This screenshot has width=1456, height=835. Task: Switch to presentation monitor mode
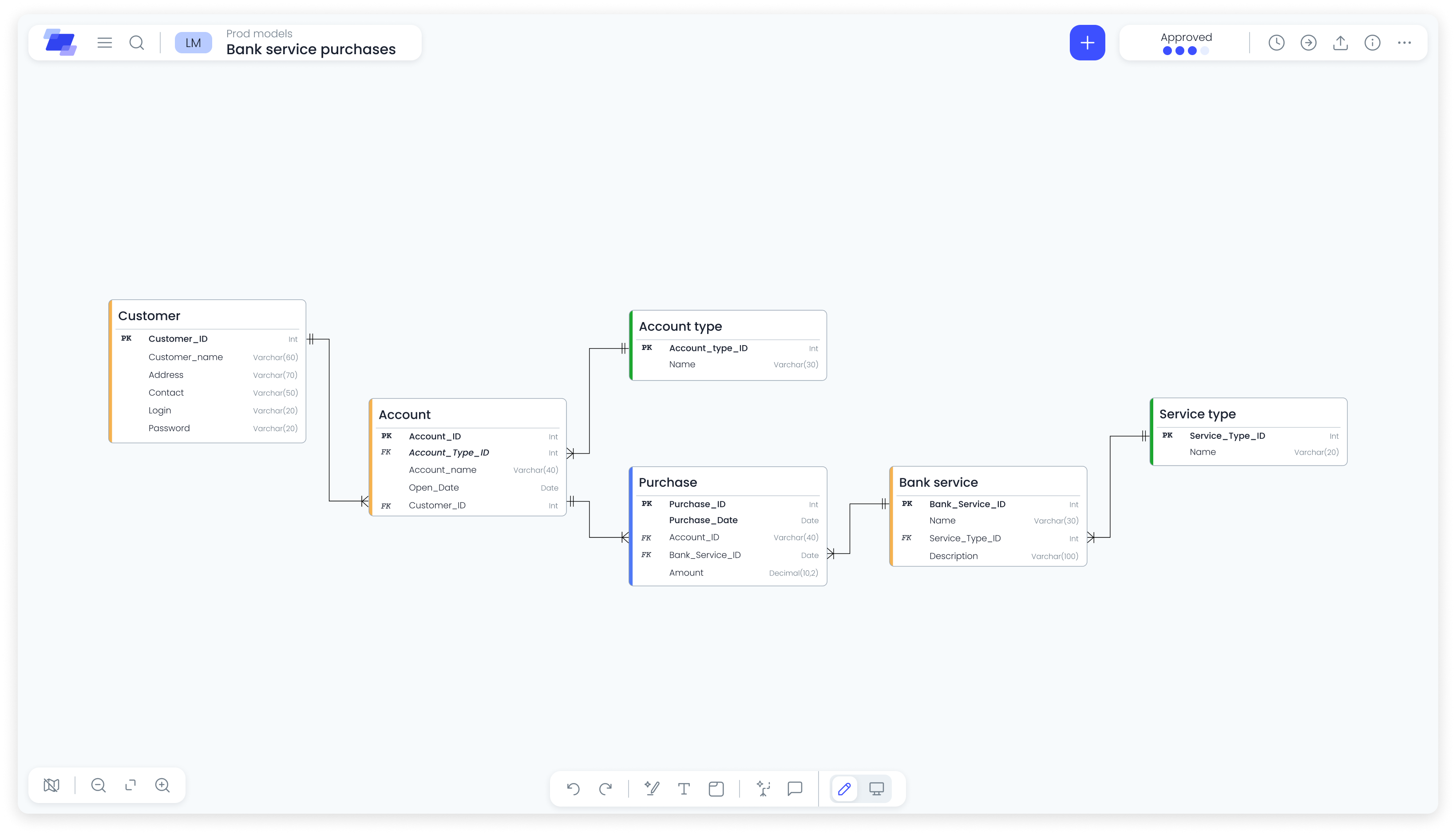877,788
